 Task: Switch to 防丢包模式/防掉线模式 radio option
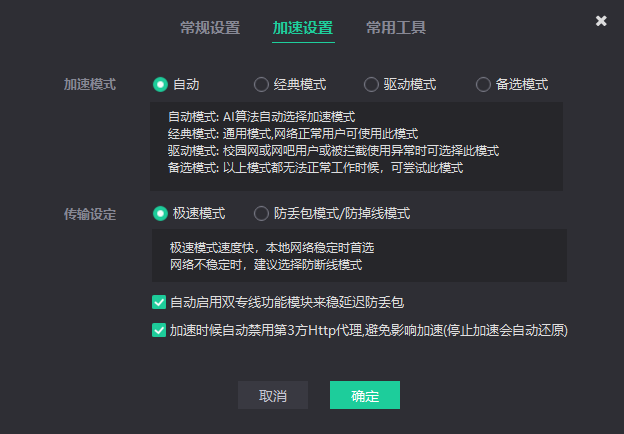(262, 213)
